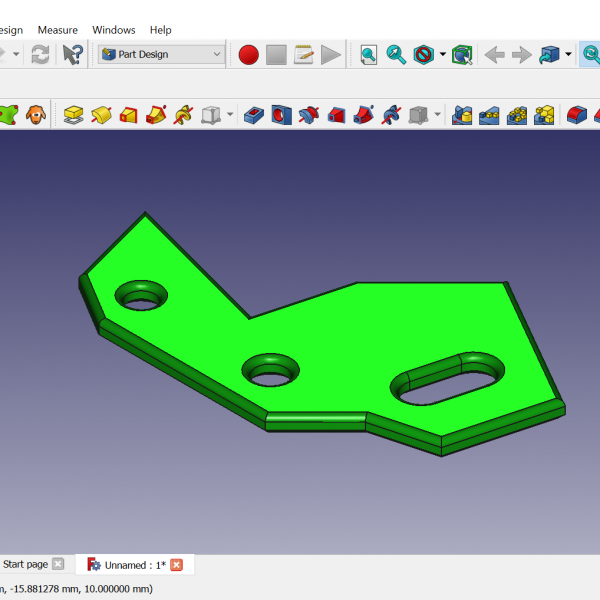Click the red macro record button
The height and width of the screenshot is (600, 600).
click(x=248, y=55)
